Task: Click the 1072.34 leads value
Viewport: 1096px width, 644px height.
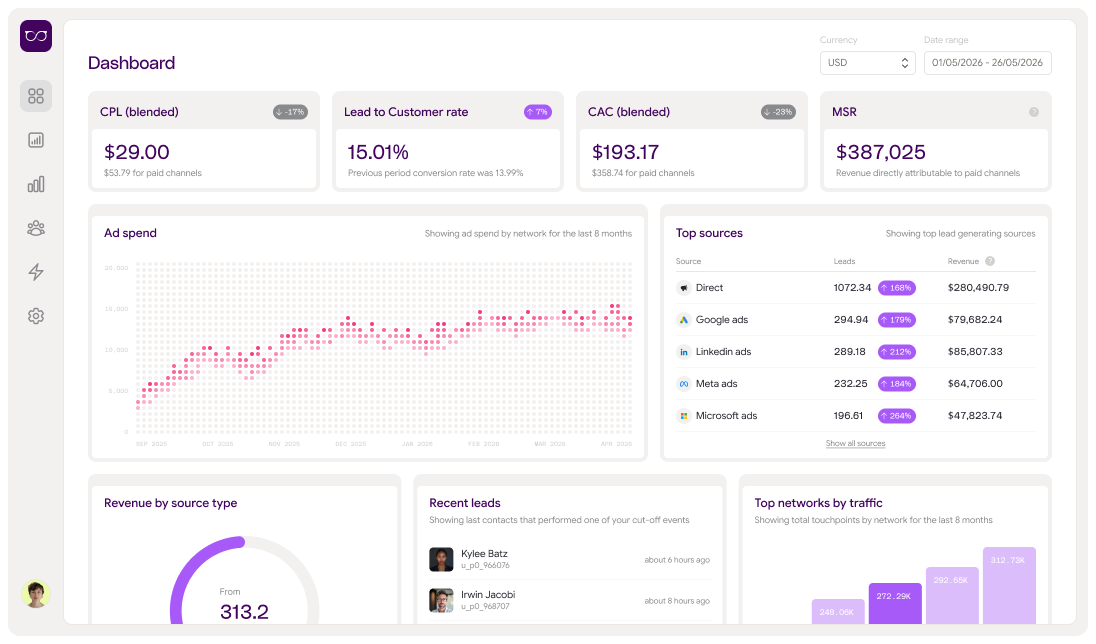Action: 852,287
